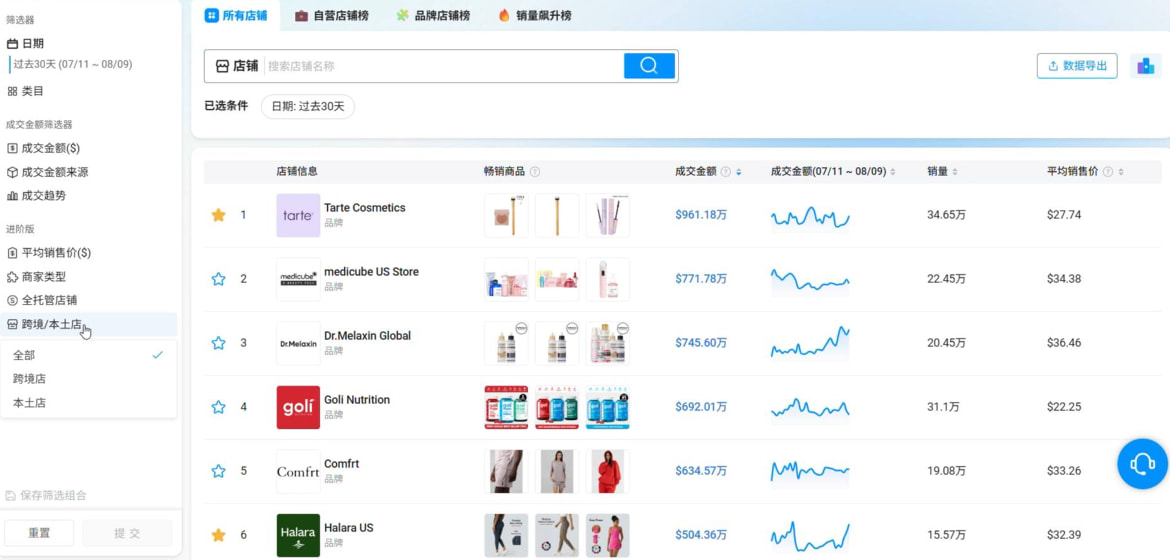Open Halara pink dress product thumbnail
This screenshot has width=1170, height=560.
point(607,535)
